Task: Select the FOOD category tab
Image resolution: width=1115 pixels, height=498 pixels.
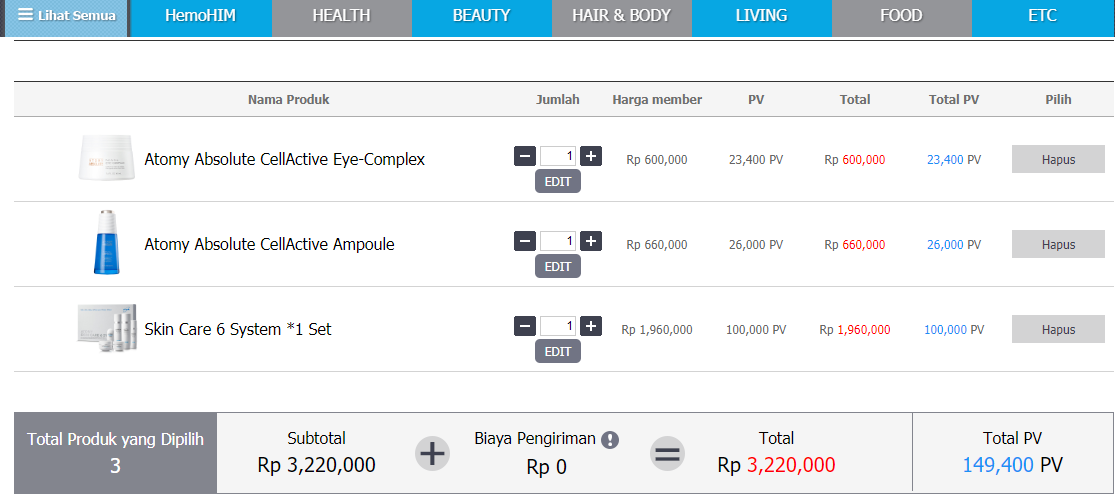Action: [901, 16]
